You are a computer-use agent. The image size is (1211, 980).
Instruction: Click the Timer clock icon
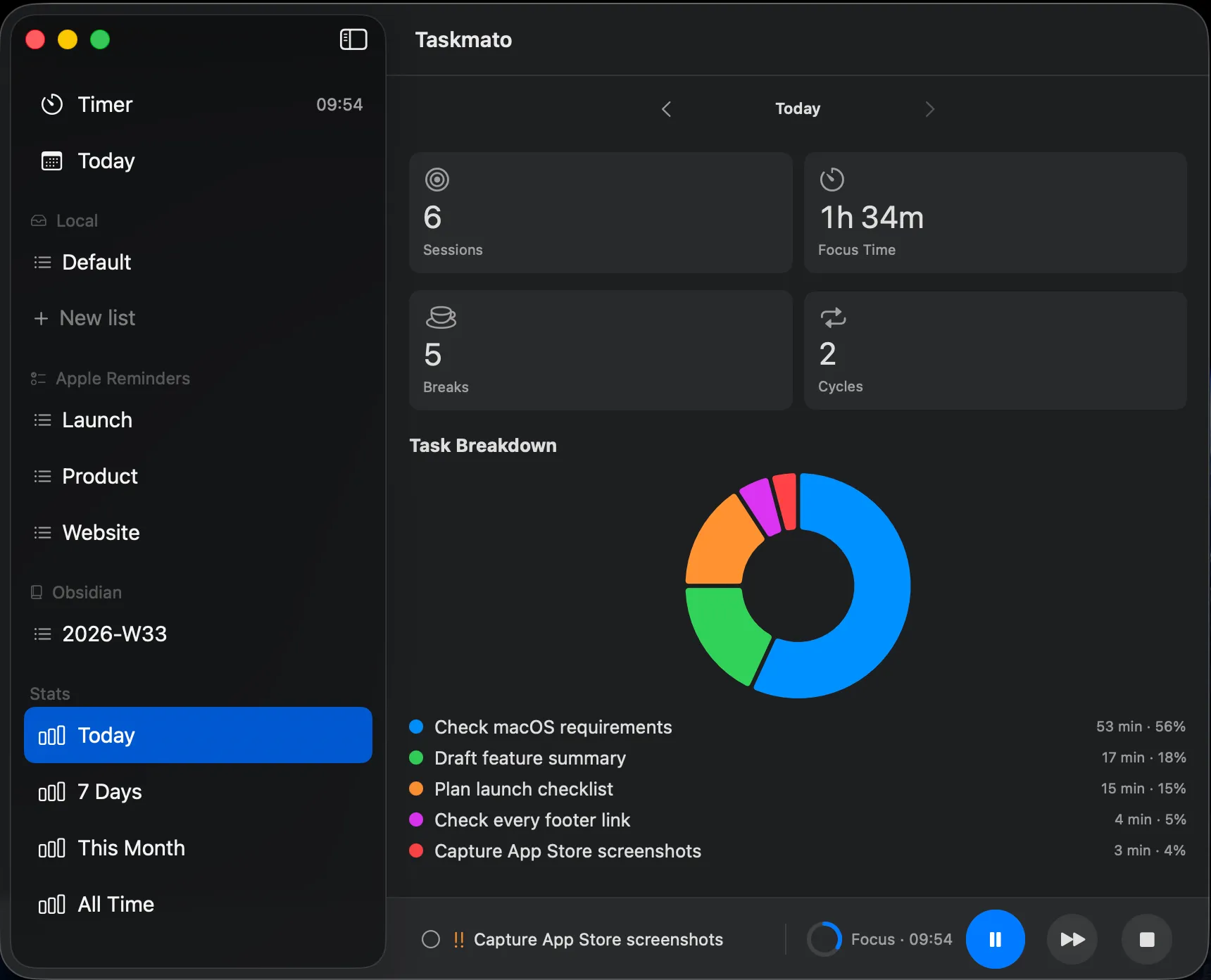[x=52, y=104]
